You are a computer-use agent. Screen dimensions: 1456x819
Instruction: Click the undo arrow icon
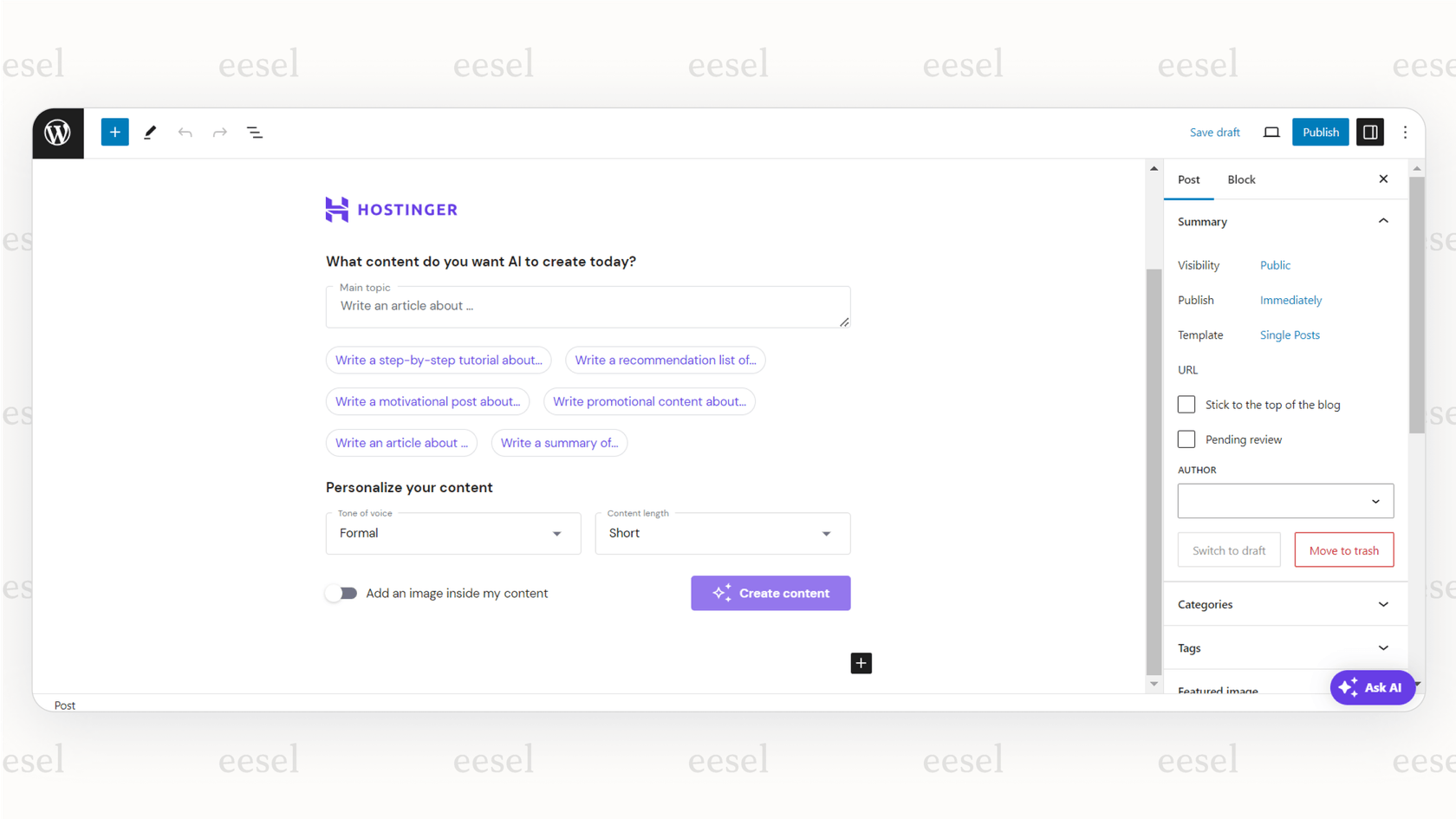[185, 133]
